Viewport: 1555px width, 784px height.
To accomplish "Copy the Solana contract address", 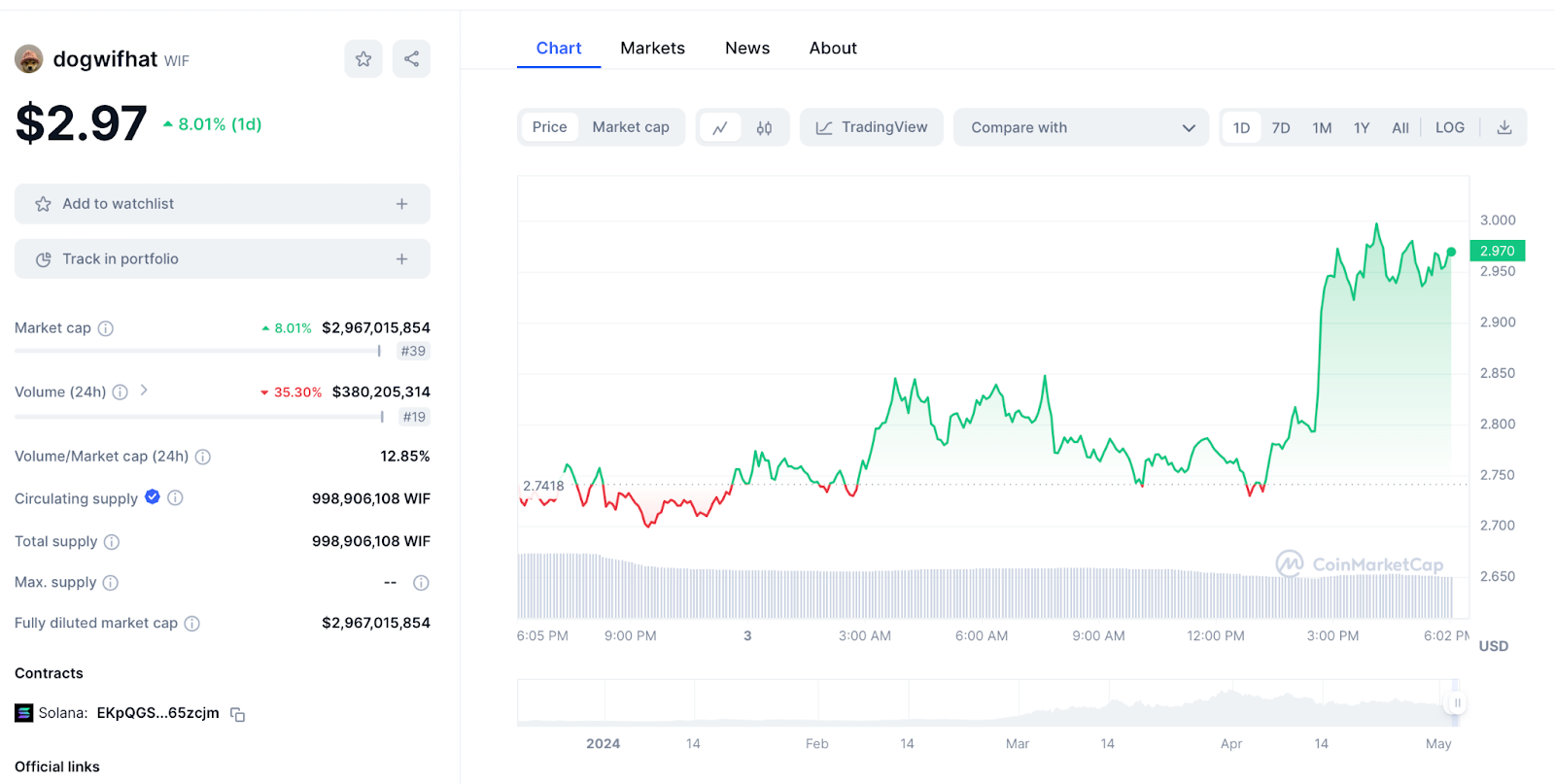I will [237, 714].
